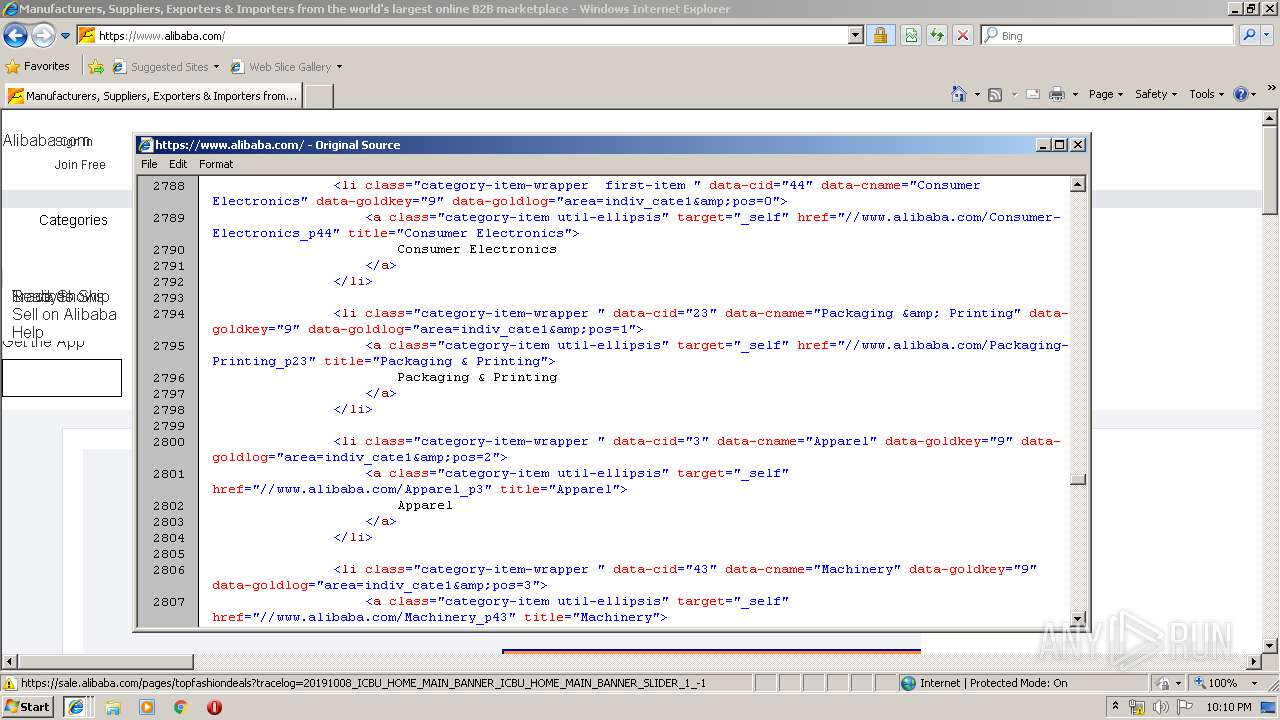The height and width of the screenshot is (720, 1280).
Task: Click Internet Explorer taskbar icon
Action: pyautogui.click(x=75, y=706)
